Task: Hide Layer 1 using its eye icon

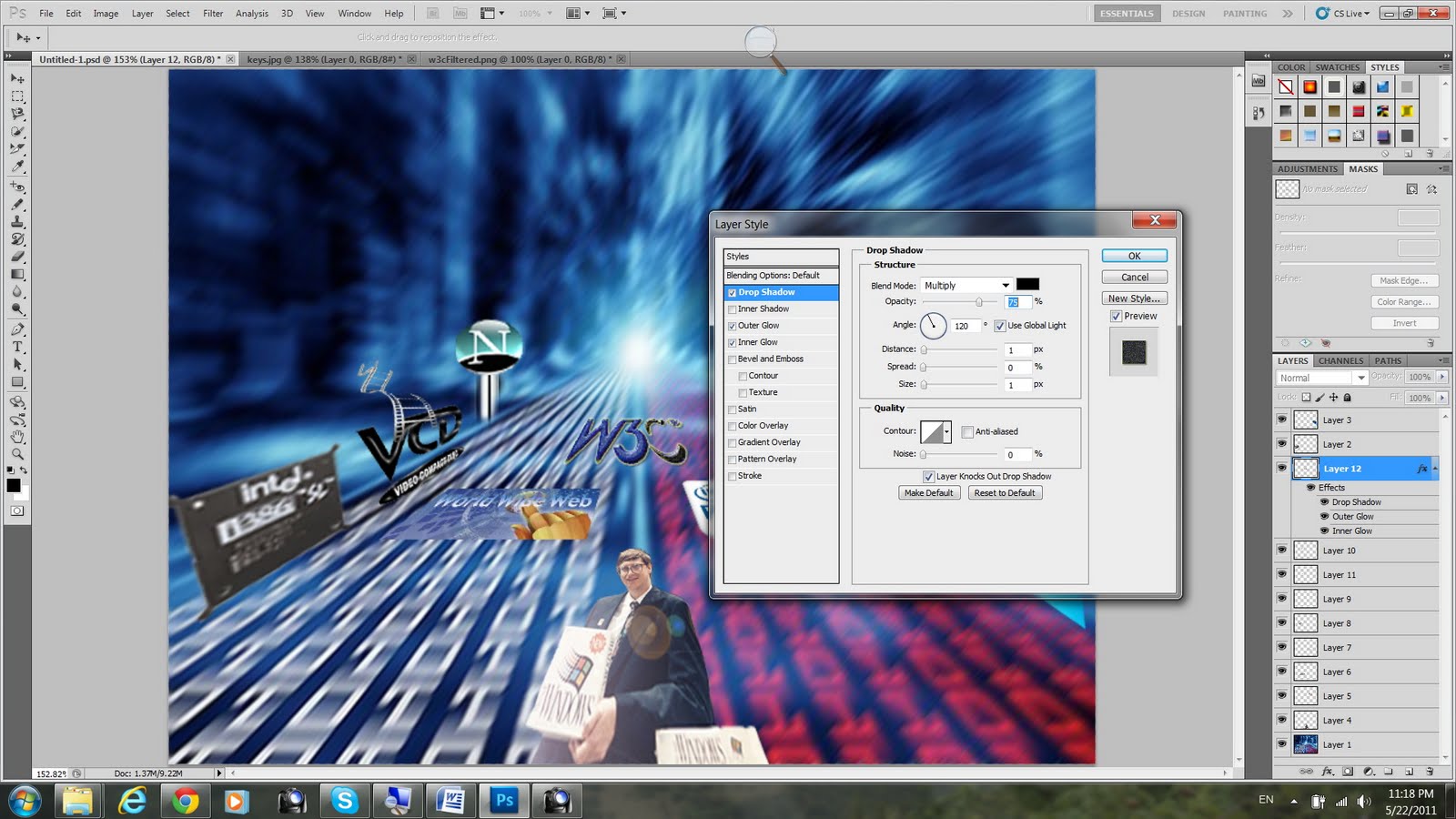Action: (x=1282, y=744)
